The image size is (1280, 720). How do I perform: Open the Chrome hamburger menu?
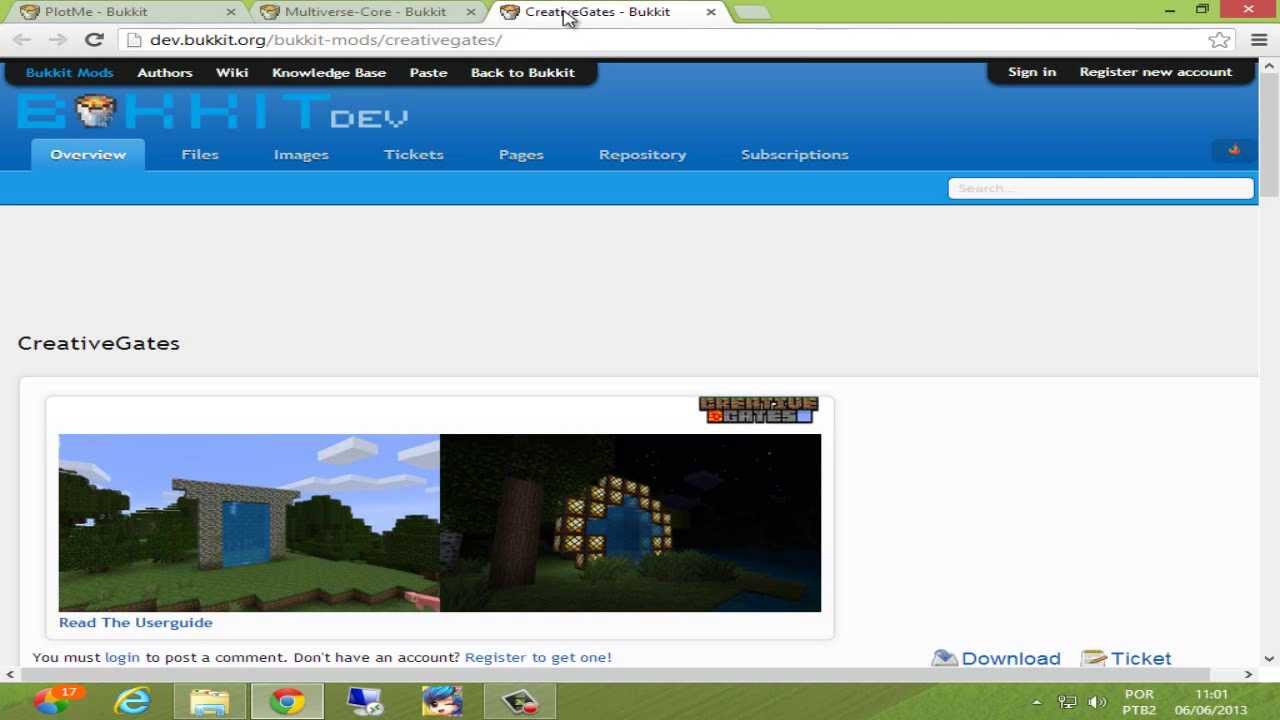(x=1259, y=40)
